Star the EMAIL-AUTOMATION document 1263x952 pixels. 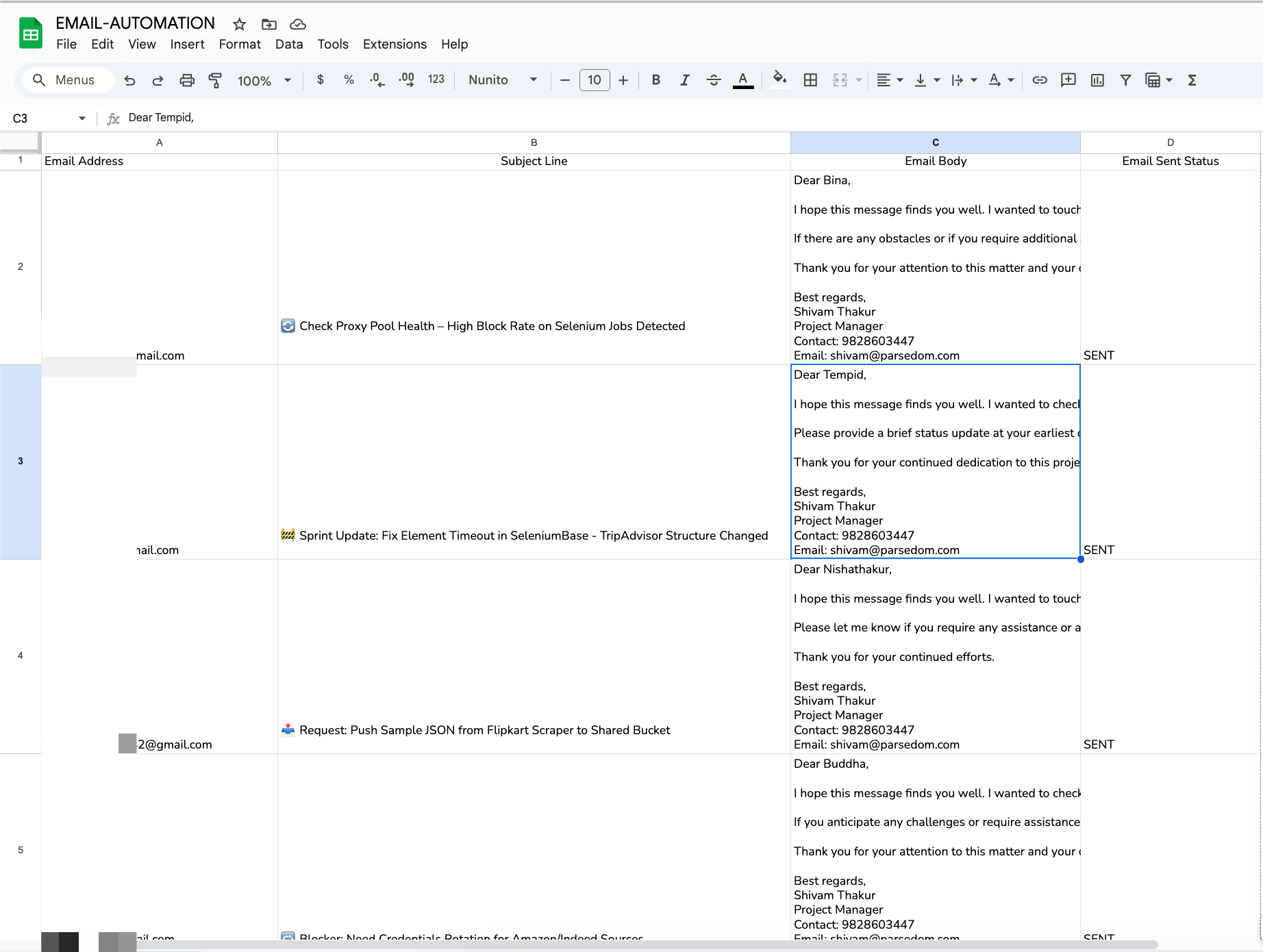(x=239, y=25)
